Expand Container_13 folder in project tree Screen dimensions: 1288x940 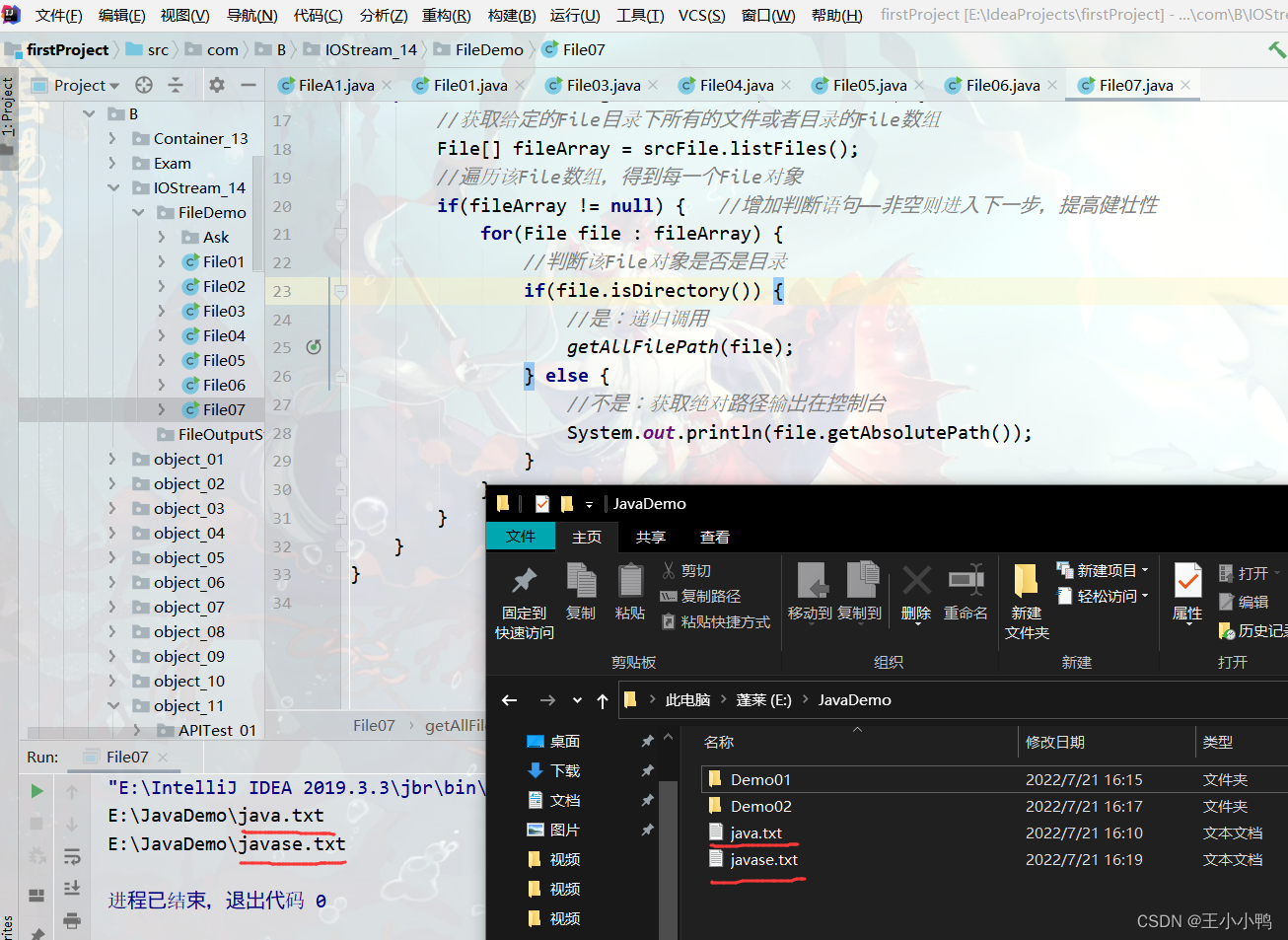coord(112,138)
